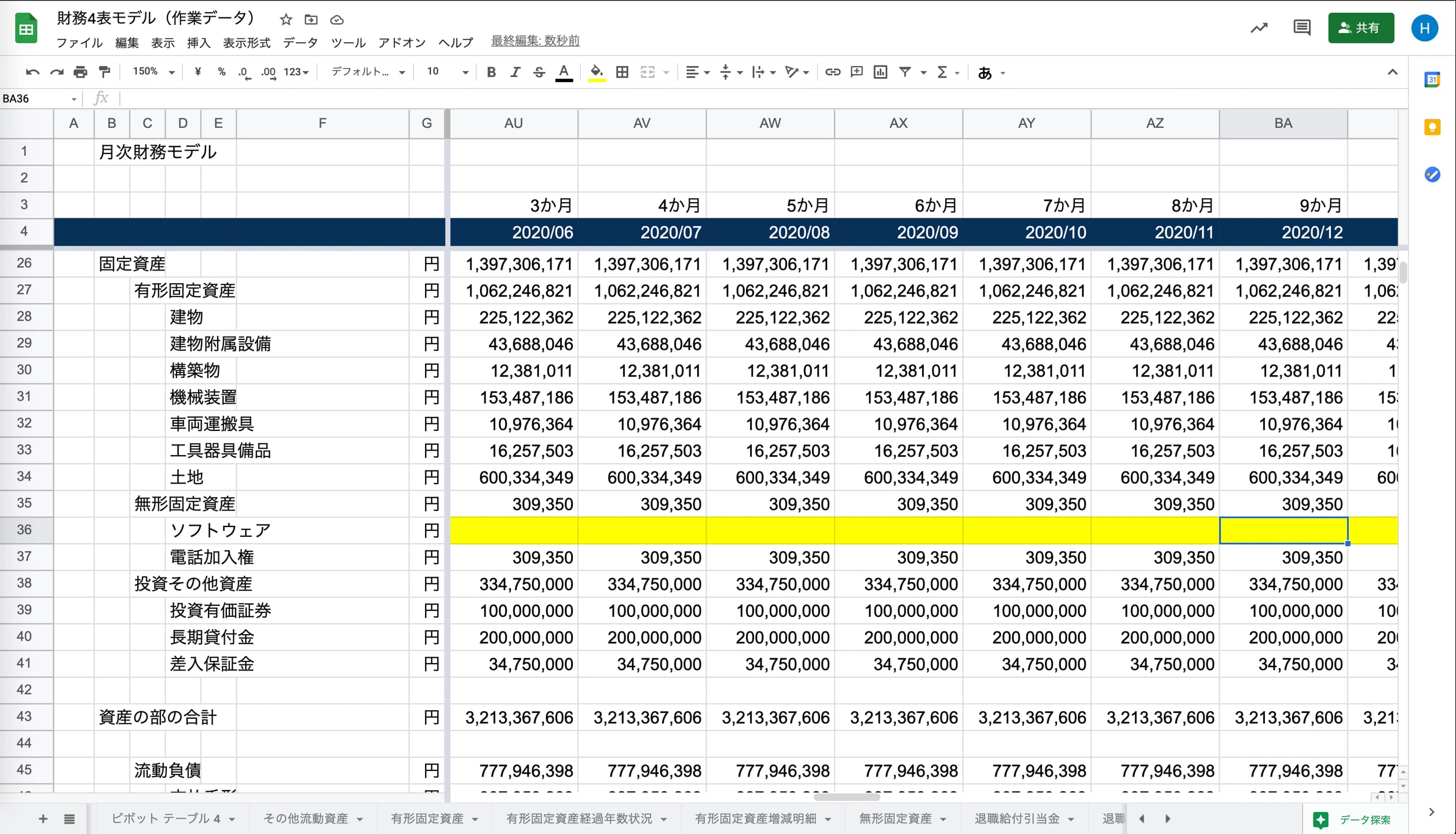Click the paint format roller icon
The width and height of the screenshot is (1456, 834).
click(x=105, y=72)
